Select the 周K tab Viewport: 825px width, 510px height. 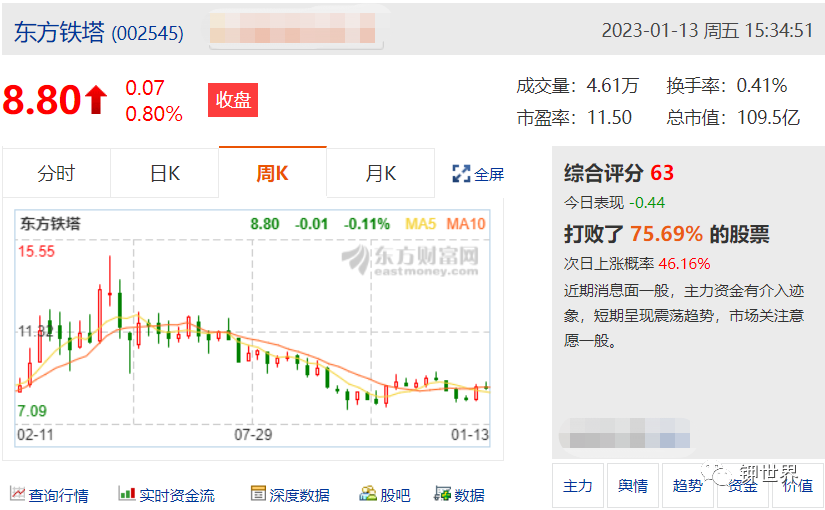[x=273, y=173]
